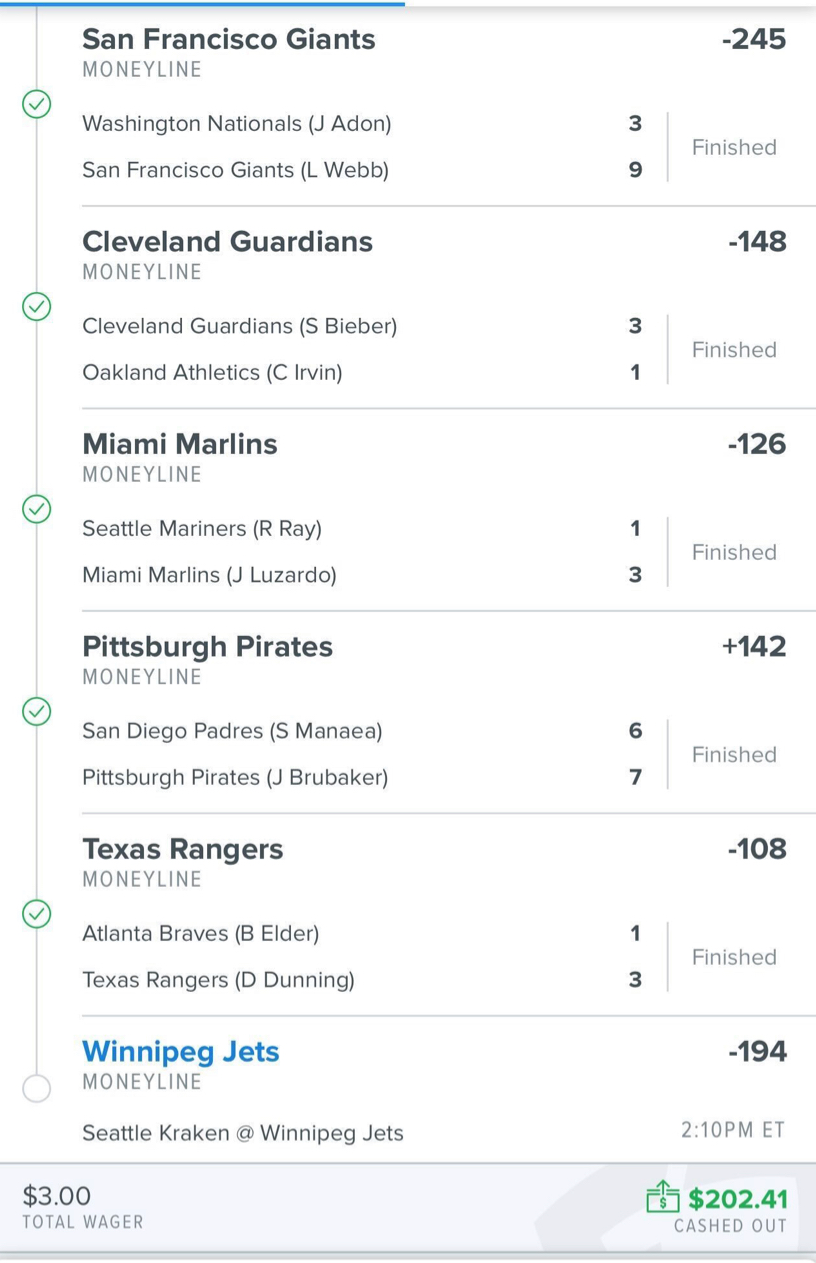Click the $3.00 total wager amount

click(x=57, y=1195)
